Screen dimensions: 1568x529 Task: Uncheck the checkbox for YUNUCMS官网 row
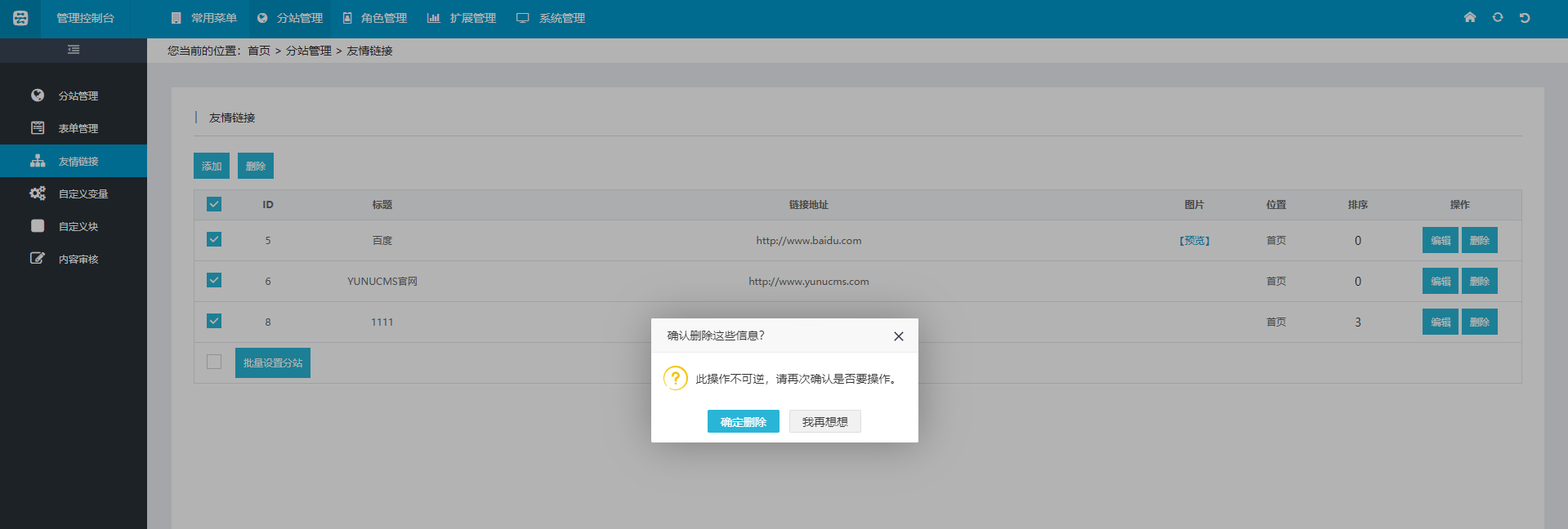click(x=214, y=280)
